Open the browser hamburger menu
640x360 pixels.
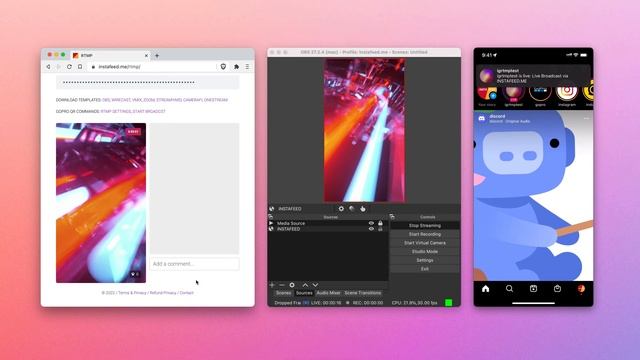point(247,67)
